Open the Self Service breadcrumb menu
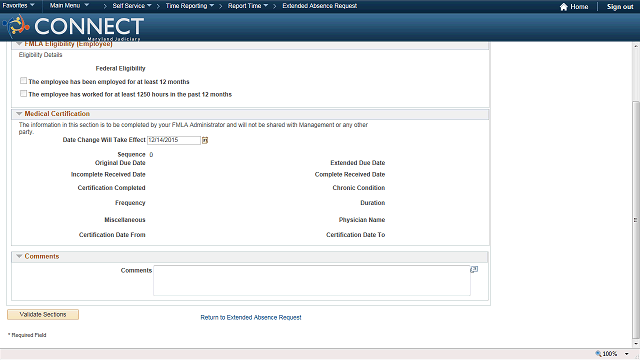 132,6
